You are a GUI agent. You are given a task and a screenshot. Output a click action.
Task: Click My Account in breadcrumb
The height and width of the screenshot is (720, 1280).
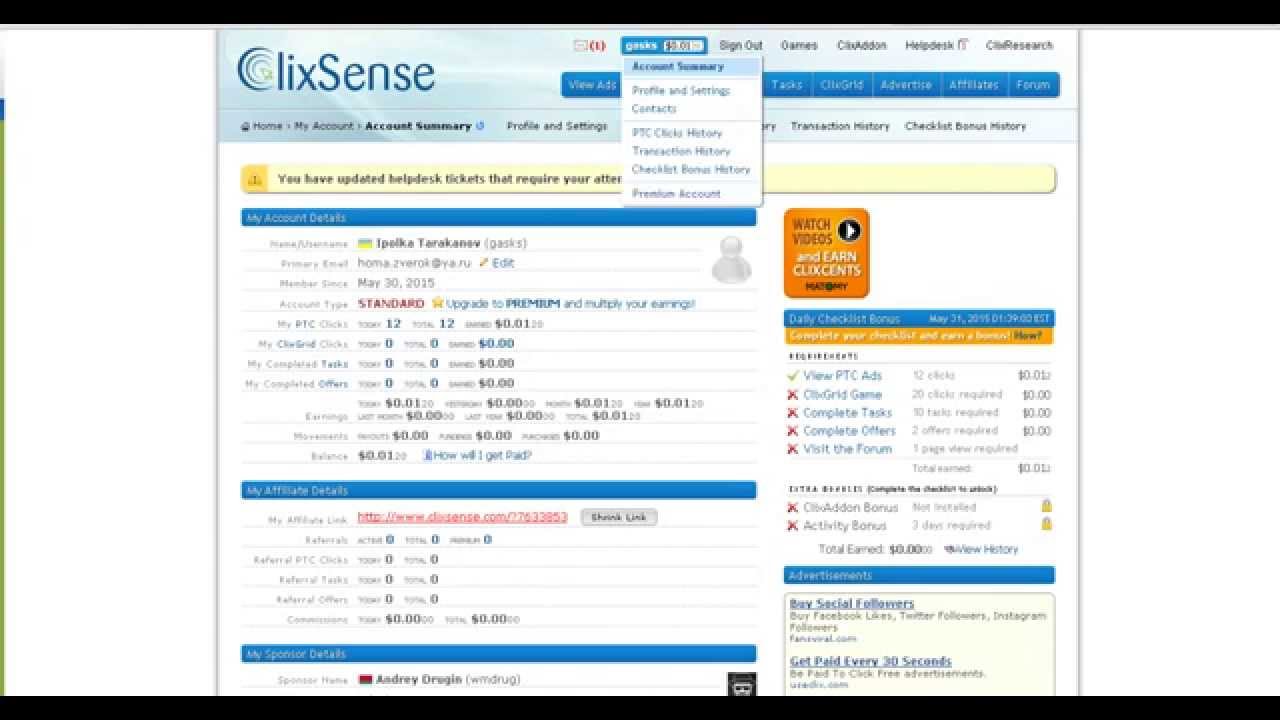click(x=324, y=126)
